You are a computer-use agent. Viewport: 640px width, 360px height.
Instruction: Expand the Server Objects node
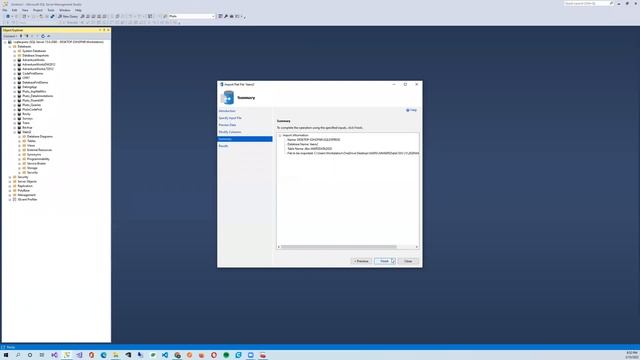[10, 182]
